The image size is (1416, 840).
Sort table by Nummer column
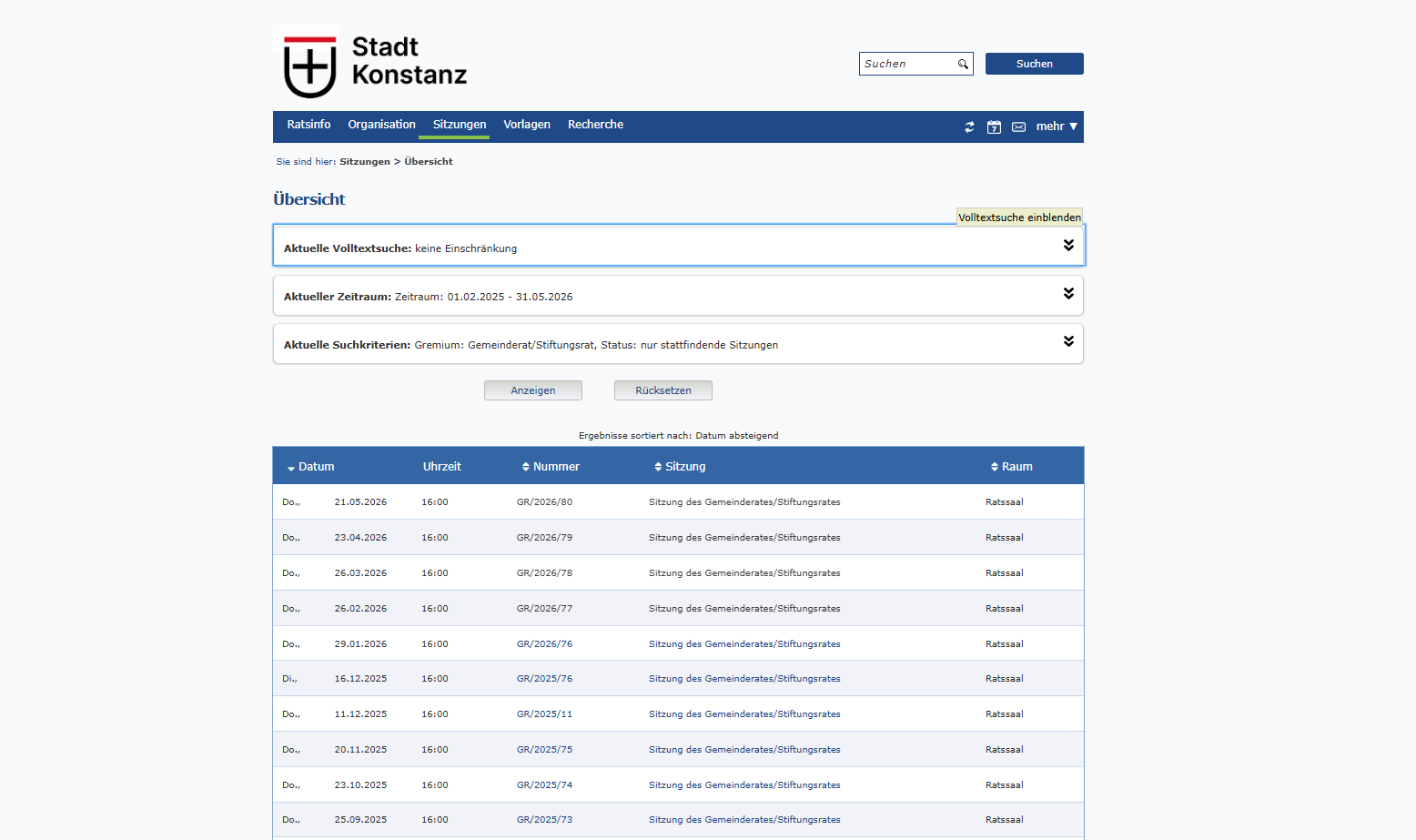(x=551, y=467)
